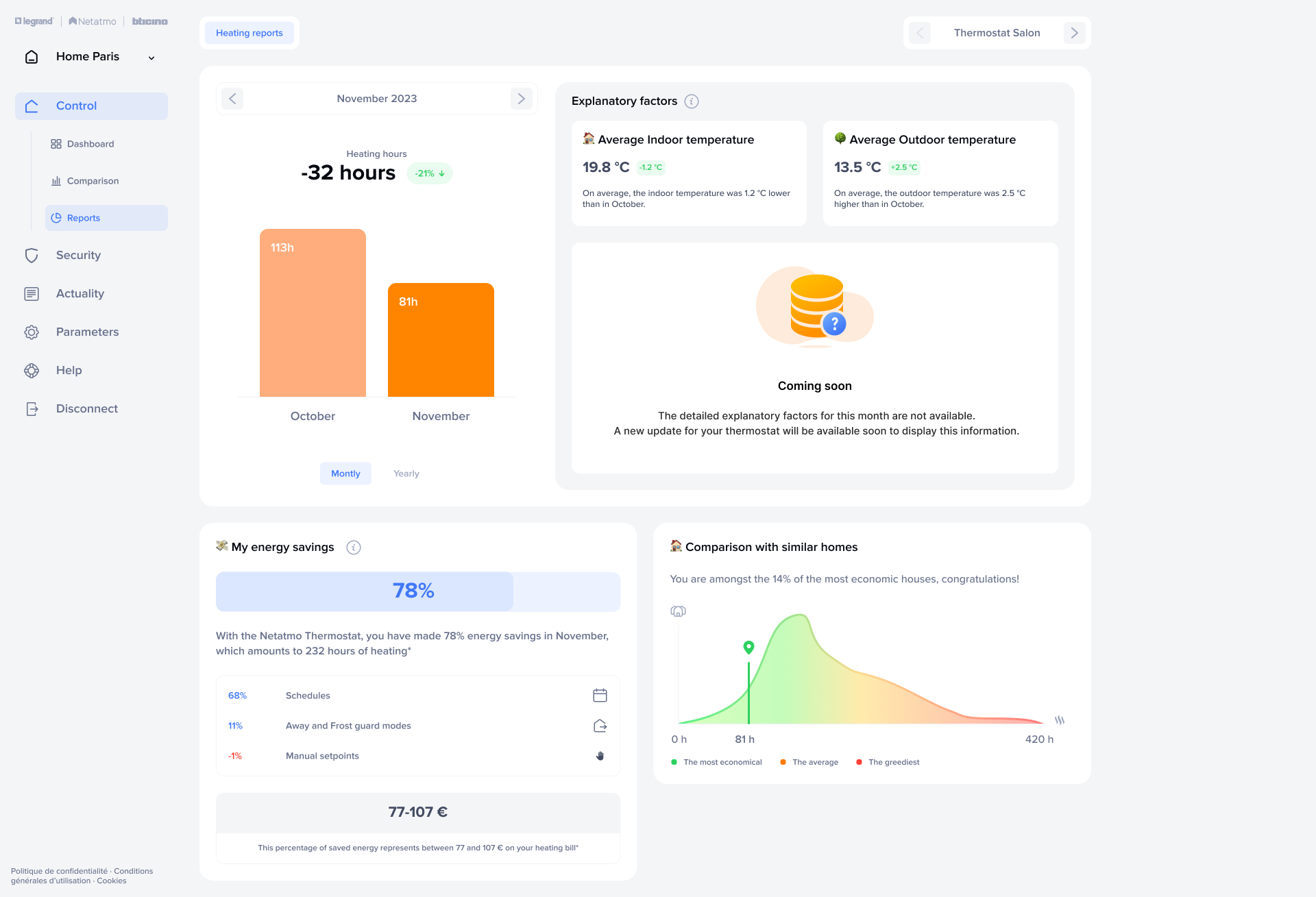
Task: Go to previous month before November 2023
Action: pos(232,99)
